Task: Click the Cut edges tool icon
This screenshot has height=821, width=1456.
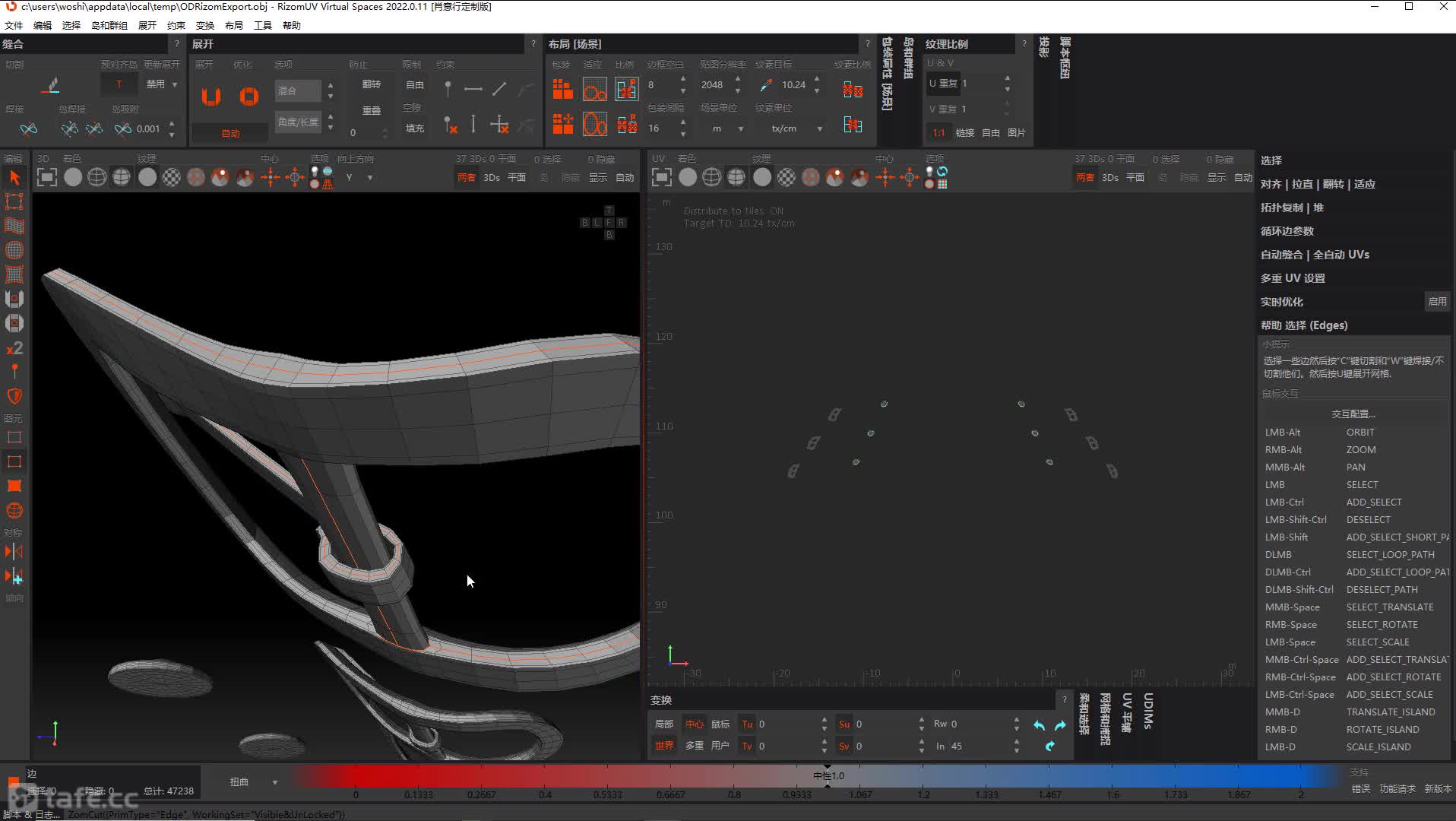Action: (x=51, y=85)
